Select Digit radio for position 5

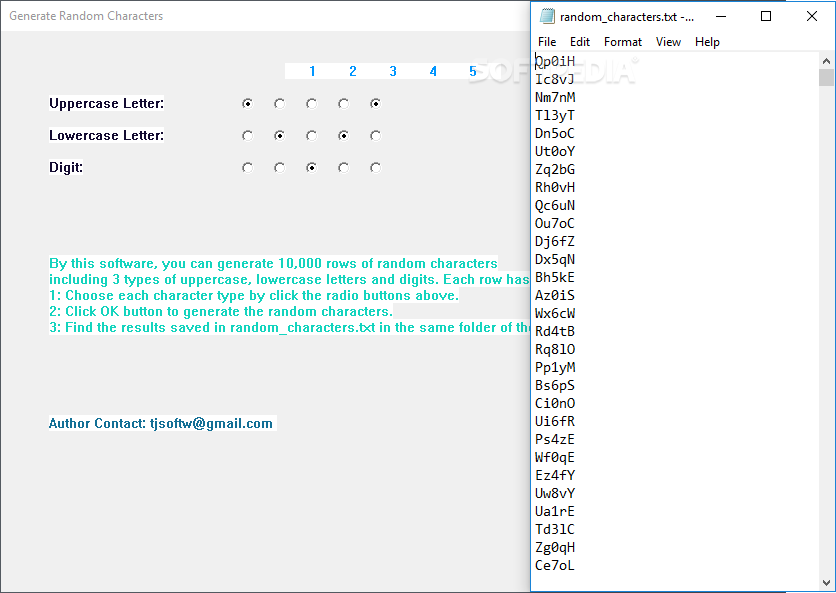(x=375, y=167)
